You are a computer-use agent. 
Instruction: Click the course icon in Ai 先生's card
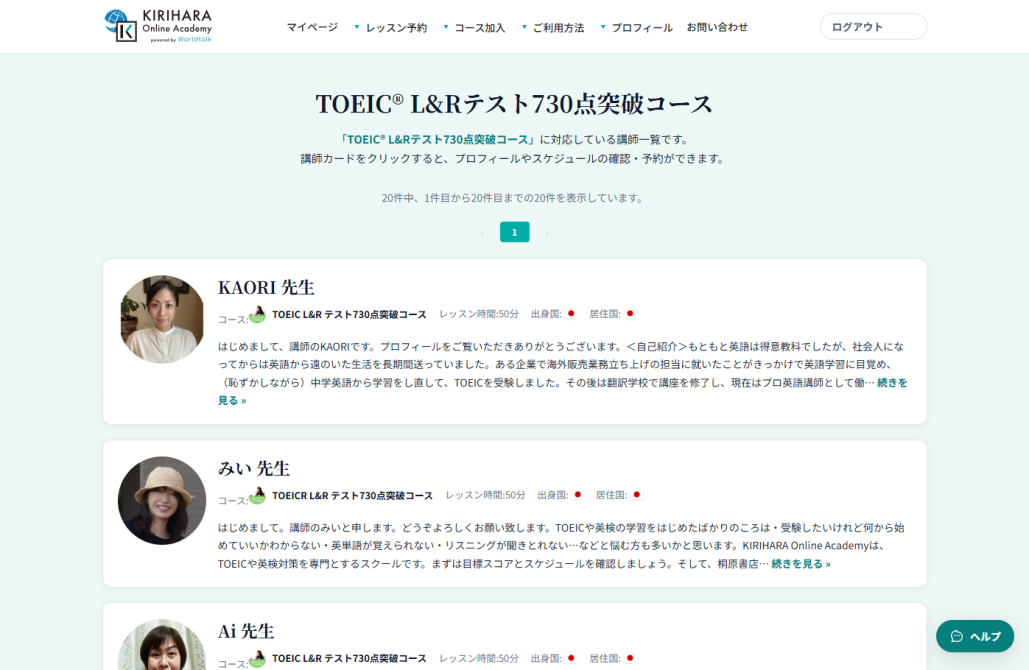pyautogui.click(x=257, y=658)
